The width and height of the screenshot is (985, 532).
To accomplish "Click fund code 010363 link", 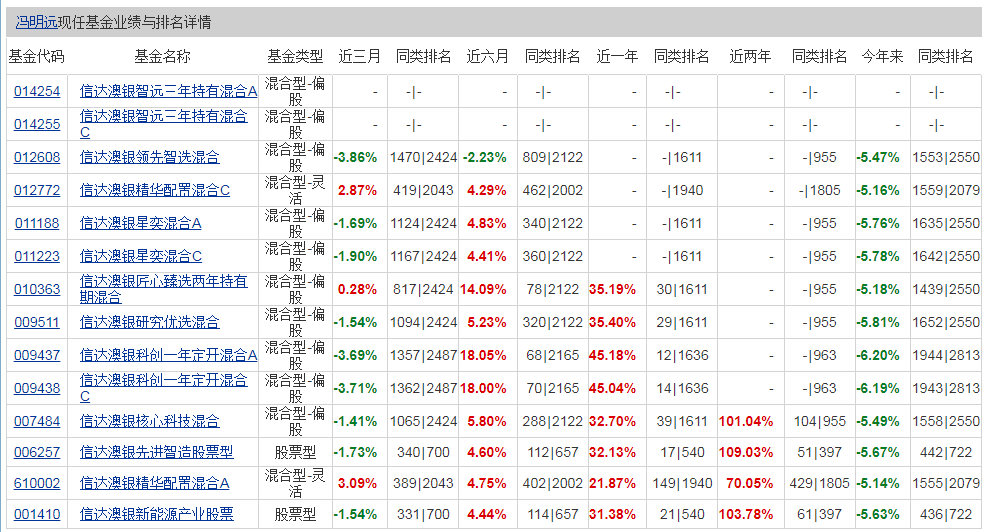I will pos(37,290).
